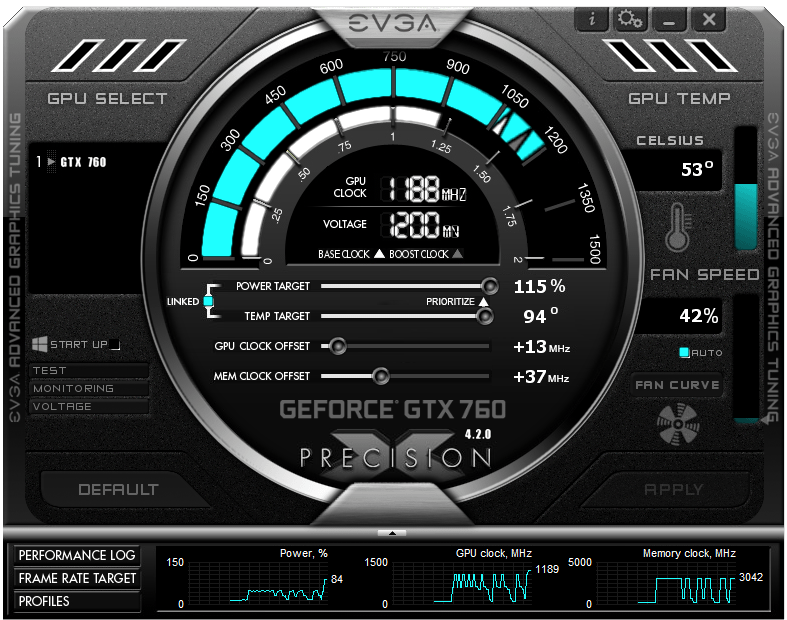787x620 pixels.
Task: Minimize the Precision X window
Action: pos(669,20)
